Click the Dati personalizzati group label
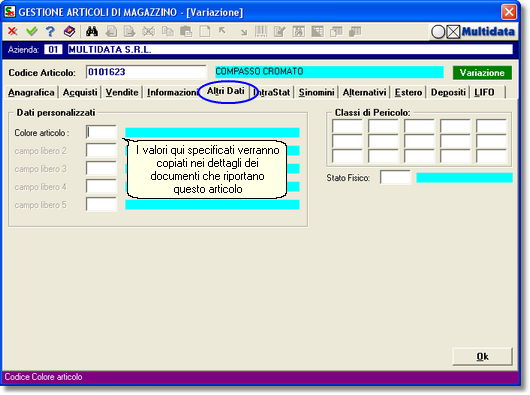 [x=56, y=113]
